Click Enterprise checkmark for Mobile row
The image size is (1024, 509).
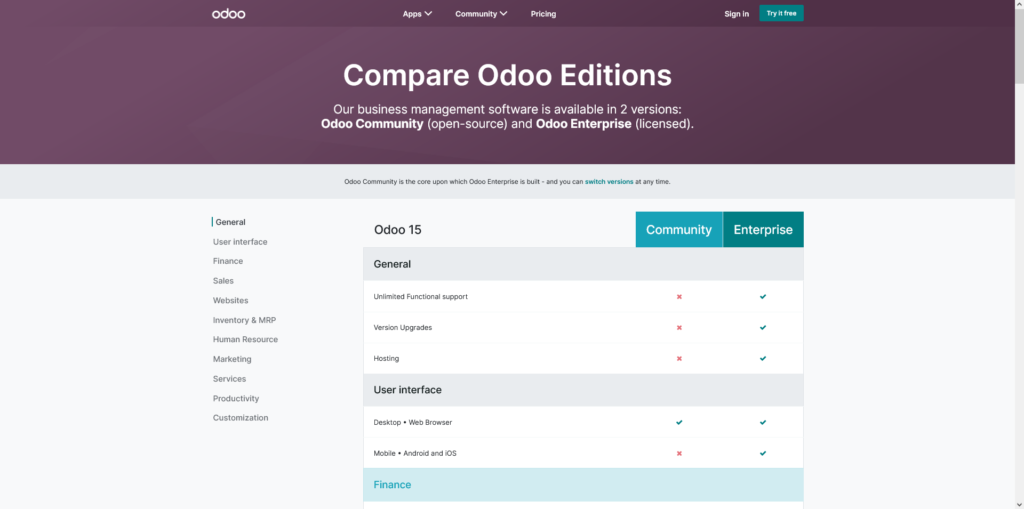tap(763, 453)
